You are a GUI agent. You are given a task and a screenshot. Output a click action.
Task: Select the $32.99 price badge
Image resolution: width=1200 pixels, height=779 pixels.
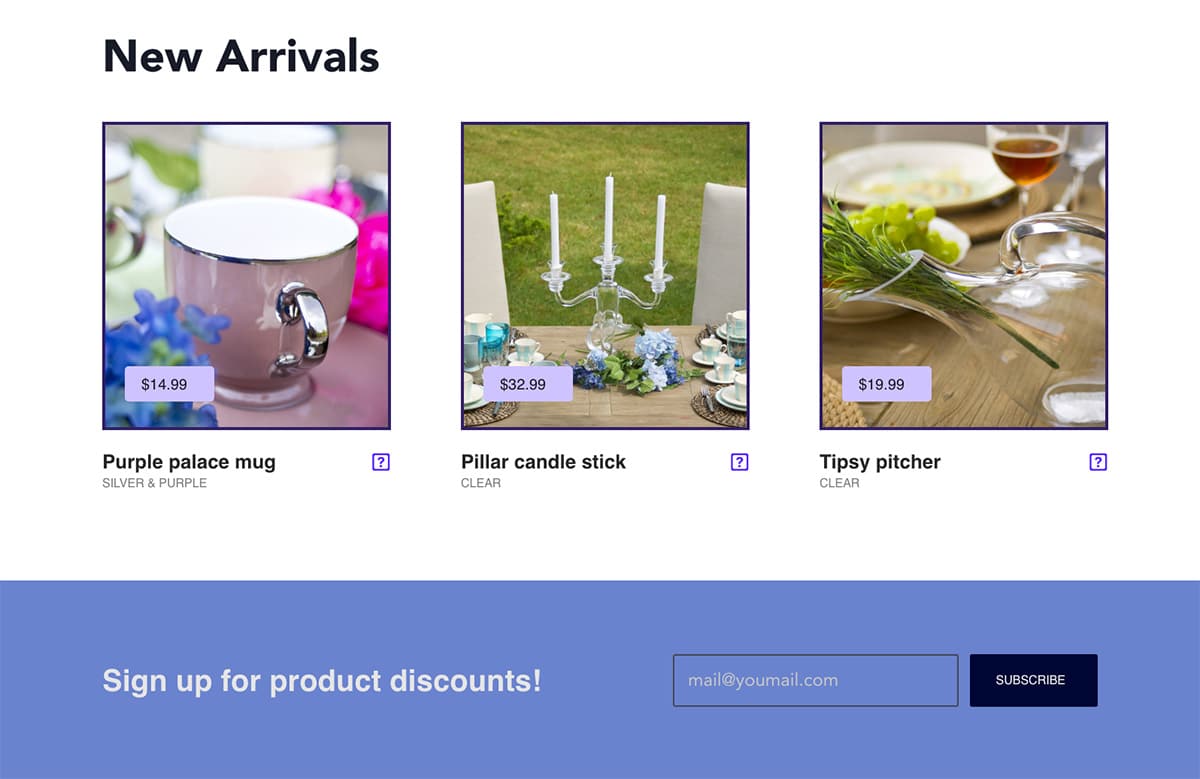(x=527, y=384)
